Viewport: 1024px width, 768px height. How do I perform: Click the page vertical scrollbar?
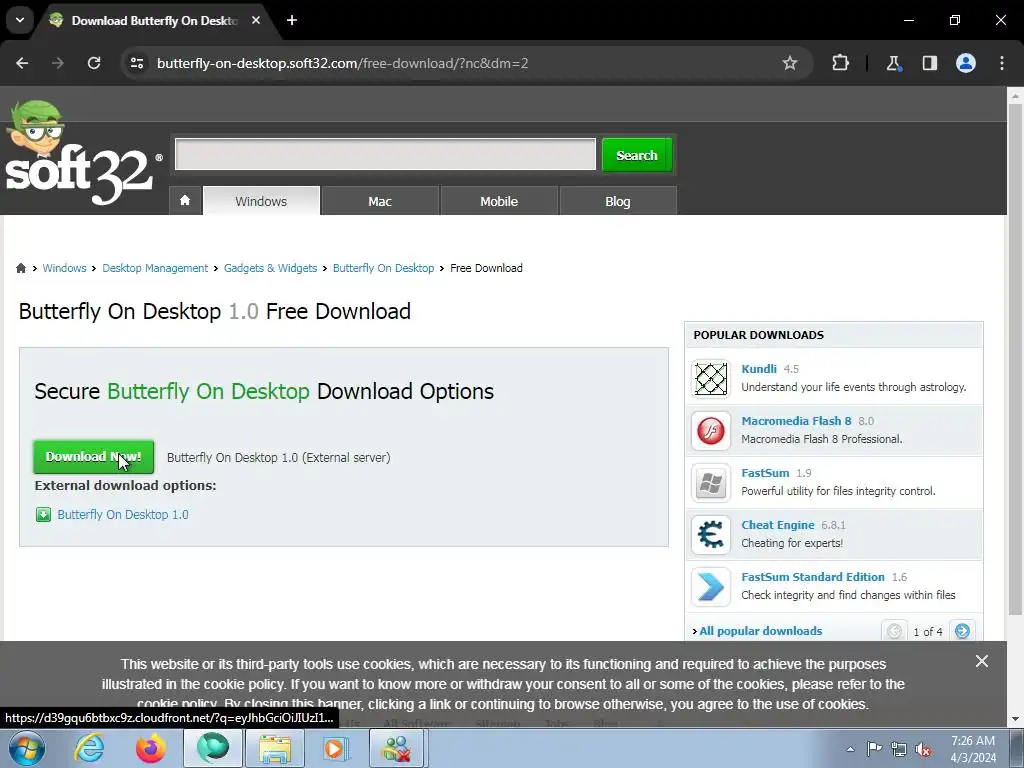1015,359
